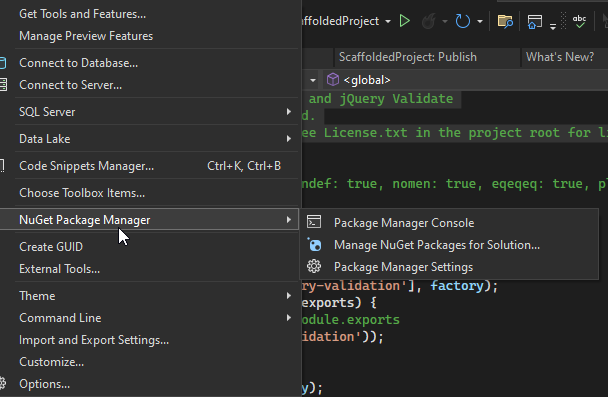Screen dimensions: 608x397
Task: Click the Connect to Server icon
Action: 3,85
